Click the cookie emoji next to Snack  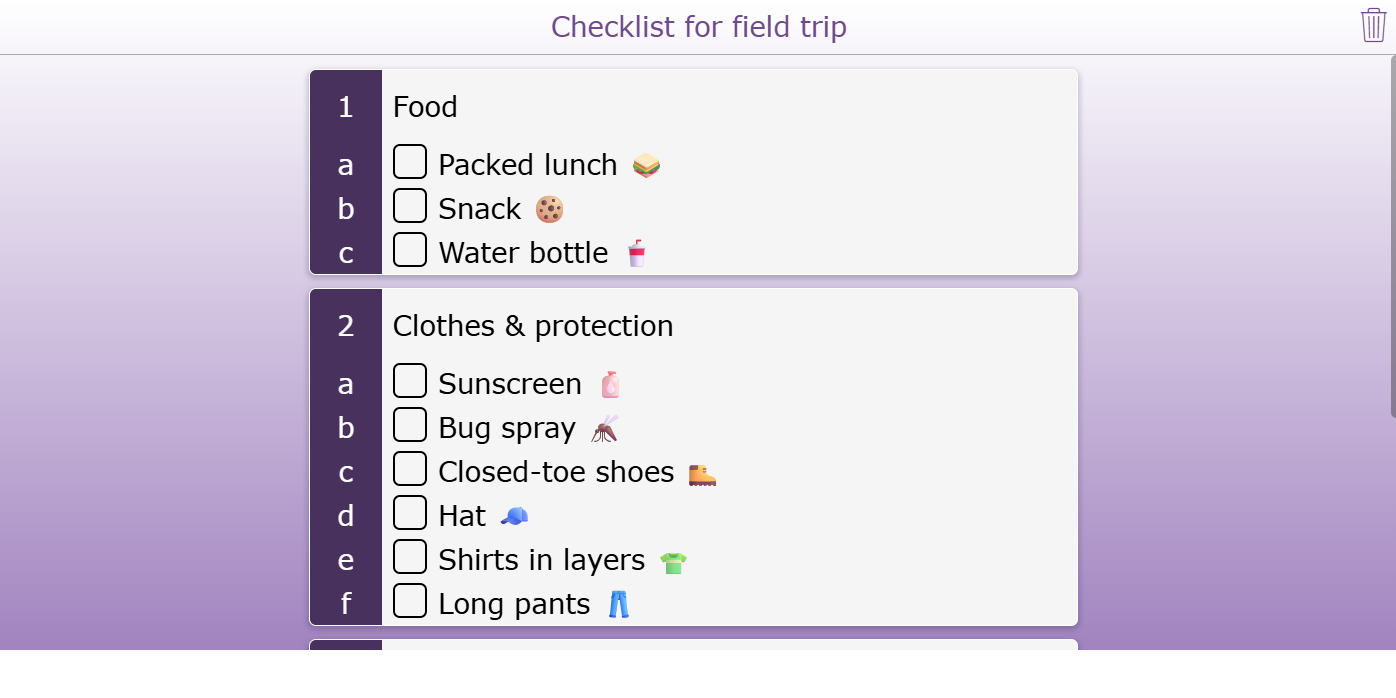coord(549,209)
